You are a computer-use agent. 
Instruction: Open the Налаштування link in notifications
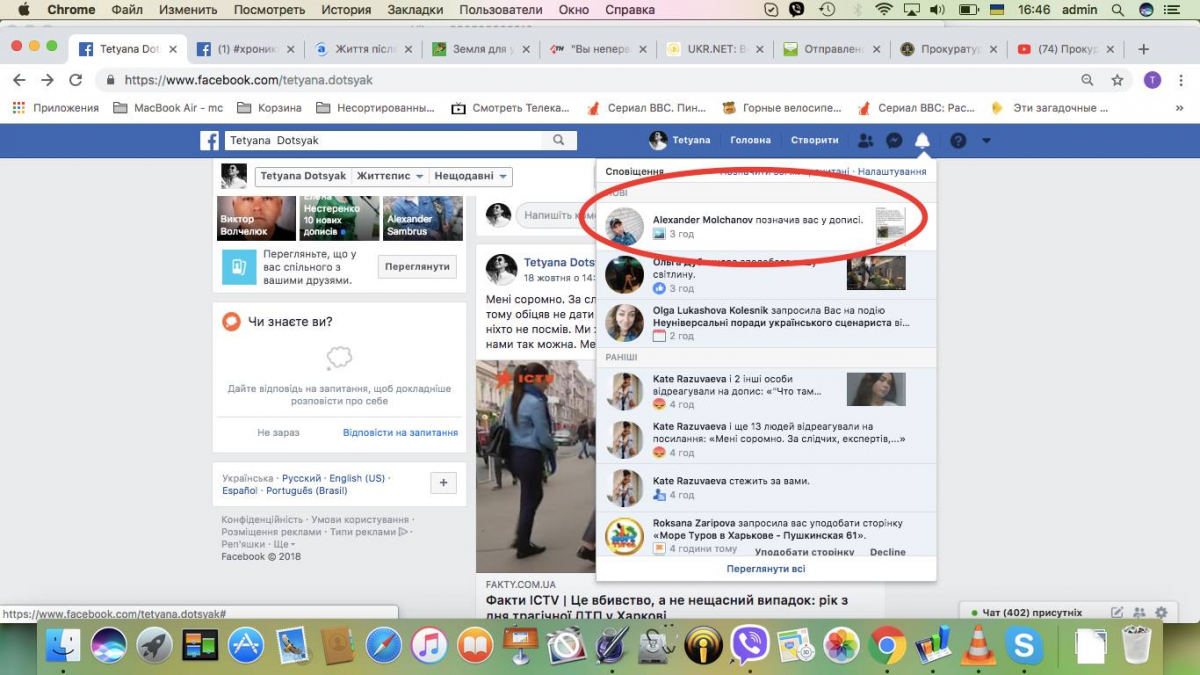coord(892,172)
